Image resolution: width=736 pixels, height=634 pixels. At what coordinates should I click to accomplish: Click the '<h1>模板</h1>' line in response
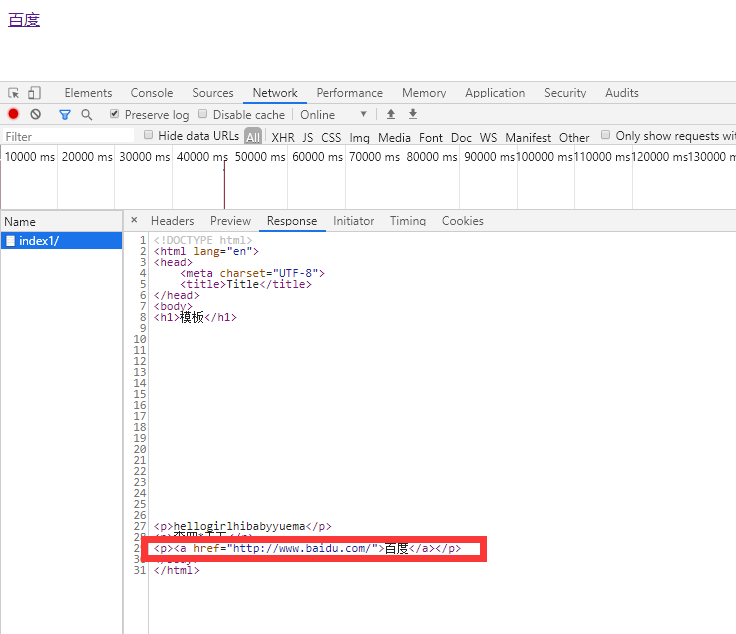(195, 318)
